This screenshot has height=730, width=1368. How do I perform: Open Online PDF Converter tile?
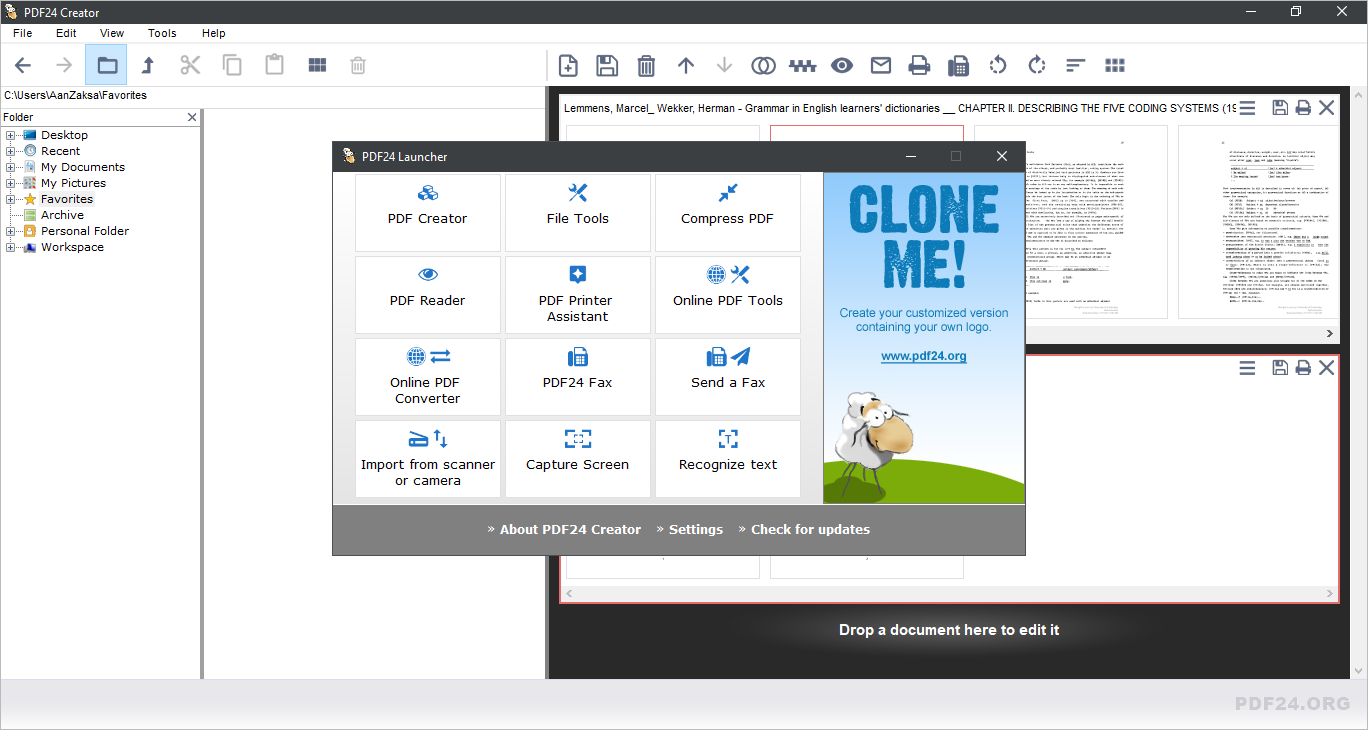pos(428,377)
